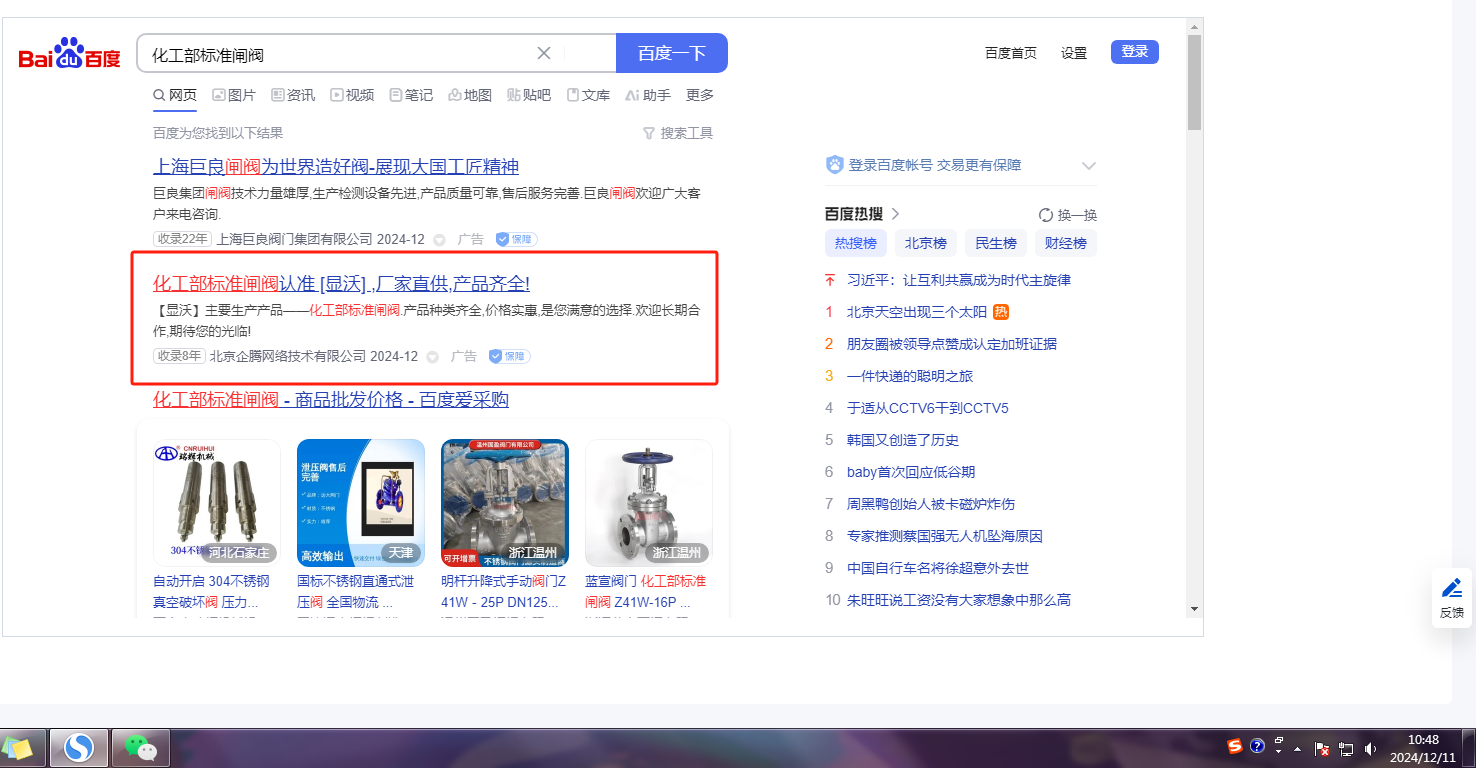Open the 反馈 feedback widget
Viewport: 1476px width, 768px height.
pyautogui.click(x=1451, y=598)
